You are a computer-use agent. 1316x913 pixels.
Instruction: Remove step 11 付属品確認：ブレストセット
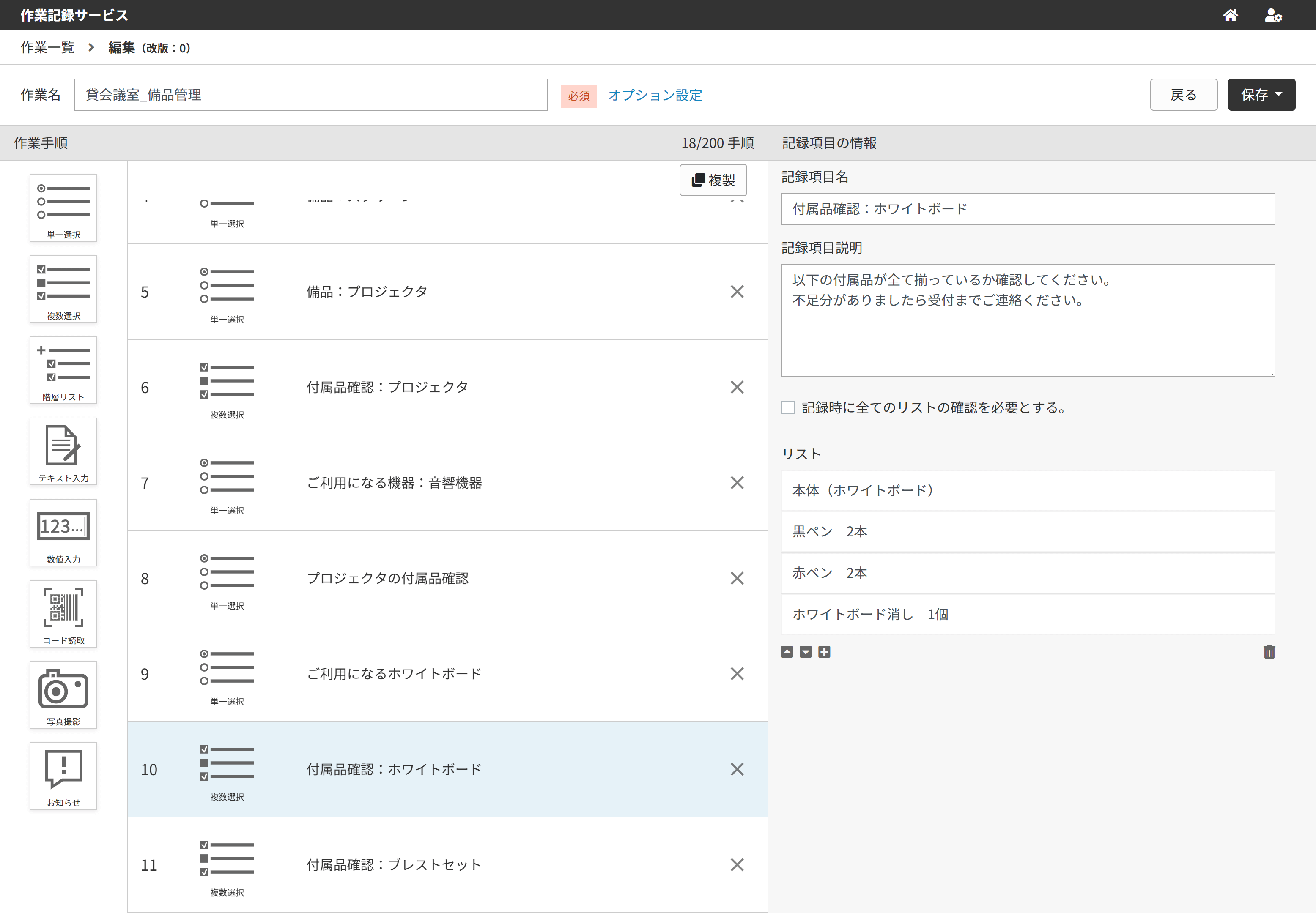pos(737,865)
